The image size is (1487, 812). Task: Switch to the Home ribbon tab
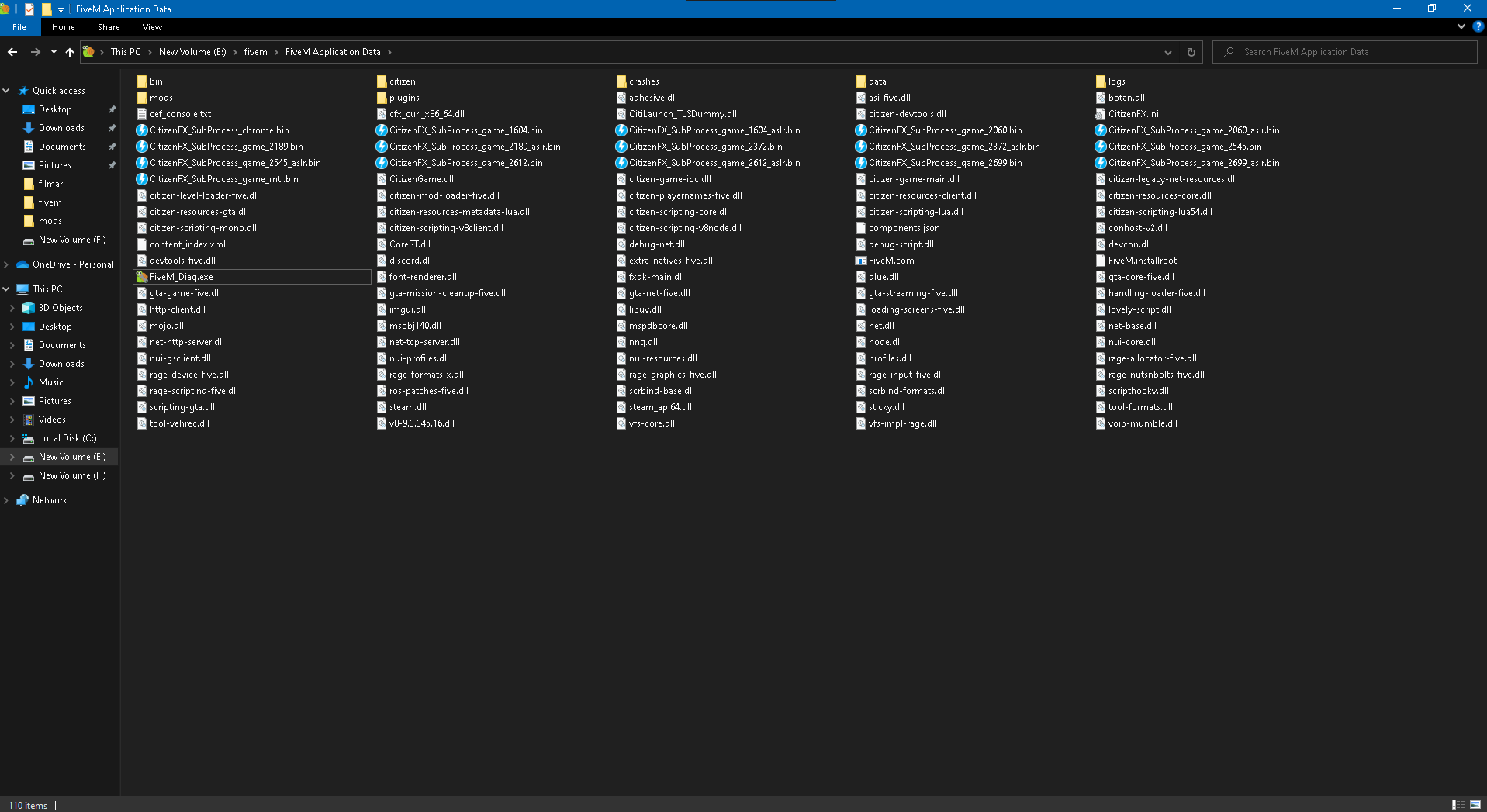tap(63, 26)
